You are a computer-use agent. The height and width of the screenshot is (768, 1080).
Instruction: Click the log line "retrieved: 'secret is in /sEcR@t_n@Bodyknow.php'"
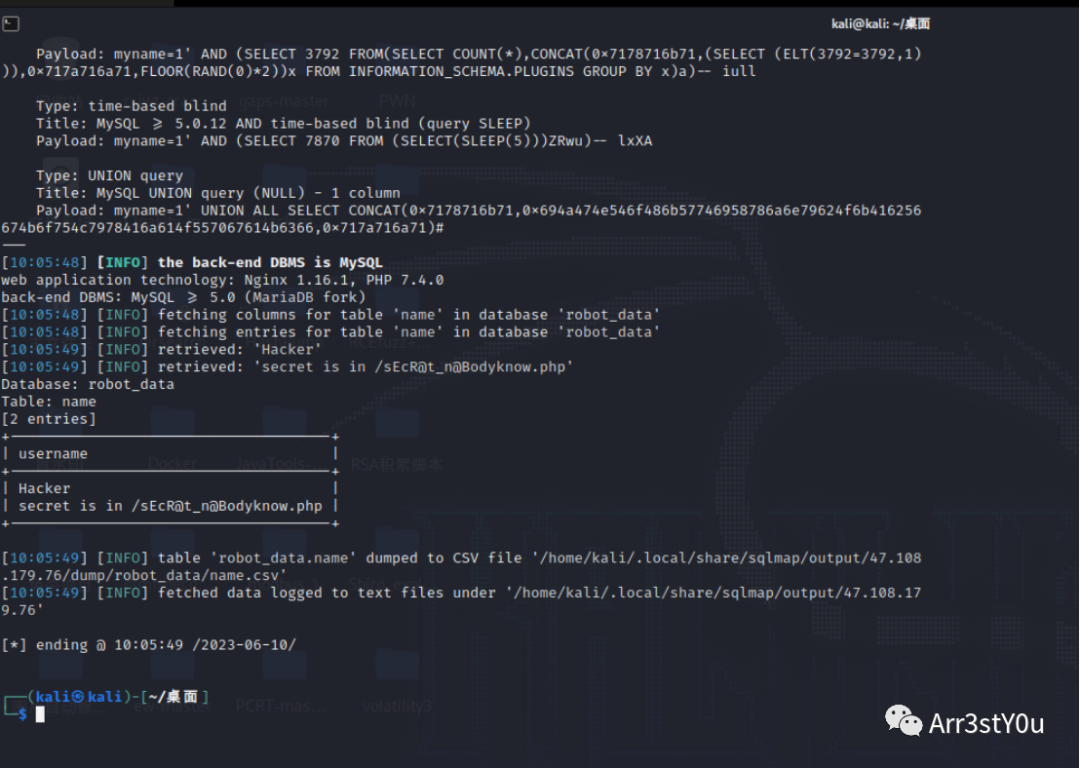pyautogui.click(x=287, y=366)
